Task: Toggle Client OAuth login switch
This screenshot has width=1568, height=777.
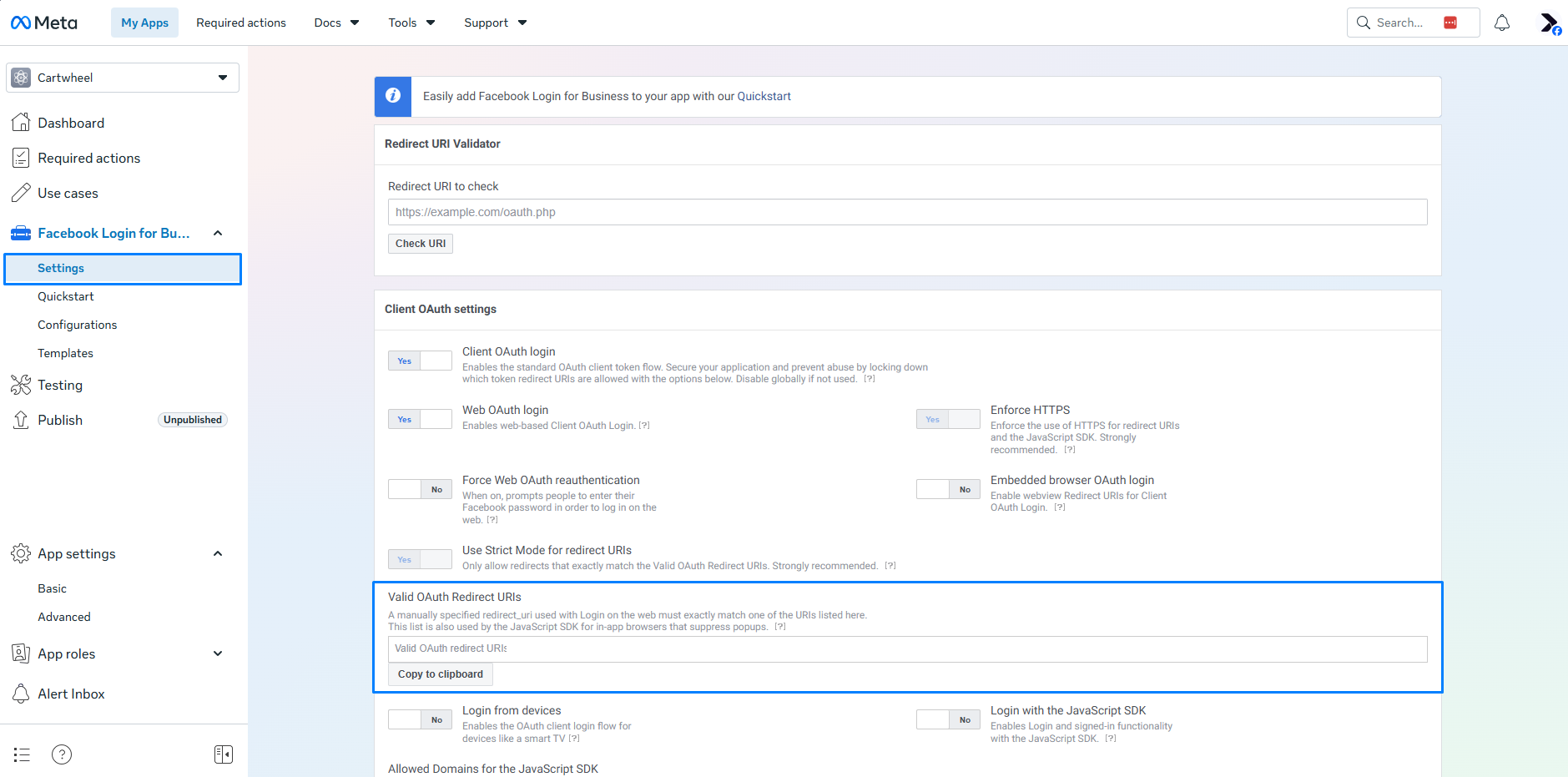Action: [x=420, y=361]
